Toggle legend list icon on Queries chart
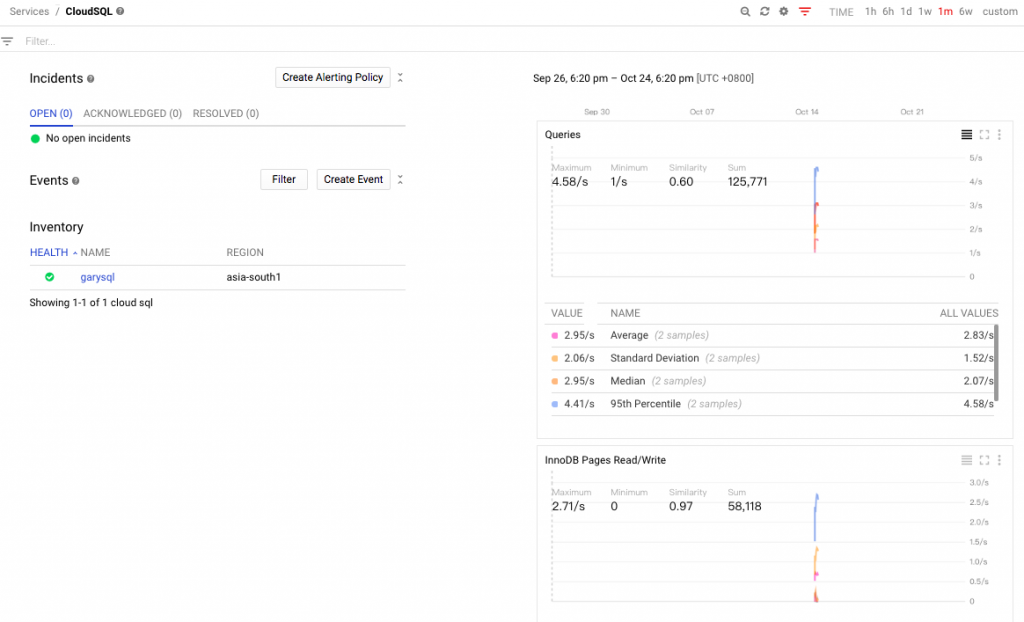 (967, 135)
